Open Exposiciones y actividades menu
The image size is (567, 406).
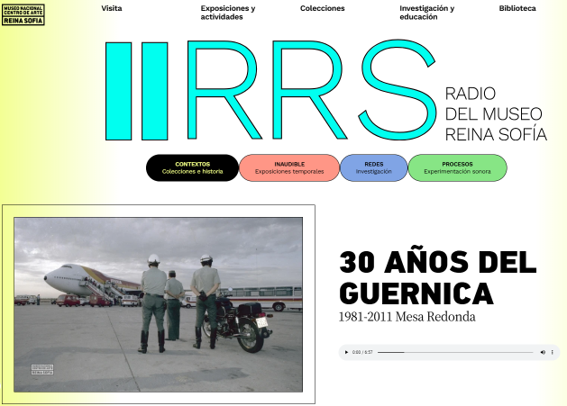(228, 13)
